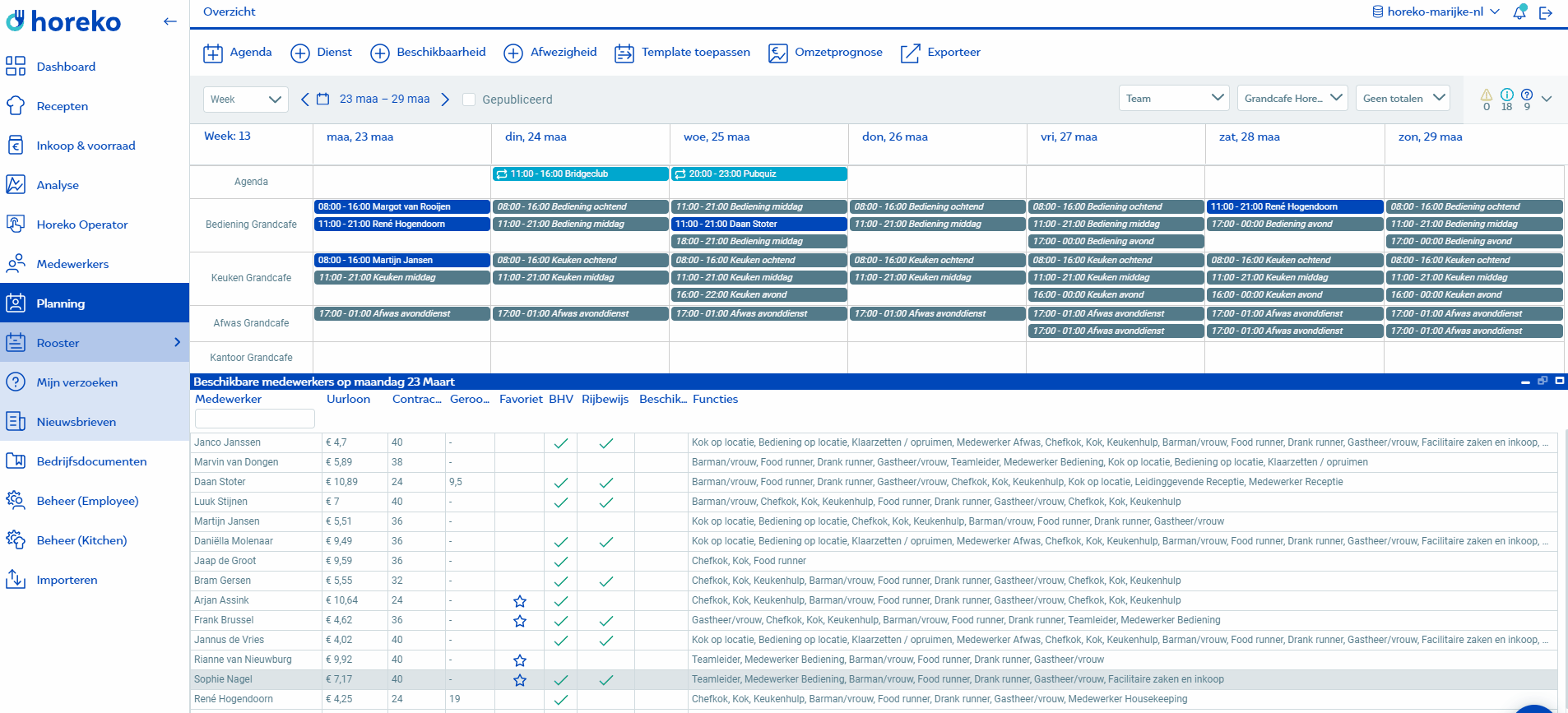
Task: Click the Medewerker filter input field
Action: (x=255, y=419)
